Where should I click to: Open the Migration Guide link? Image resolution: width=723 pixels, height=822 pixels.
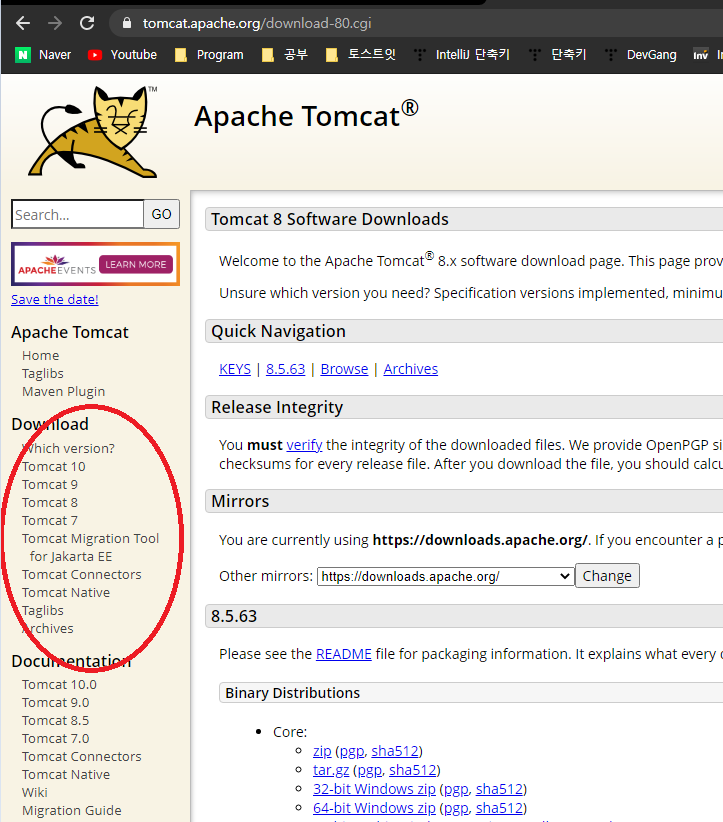pos(72,810)
